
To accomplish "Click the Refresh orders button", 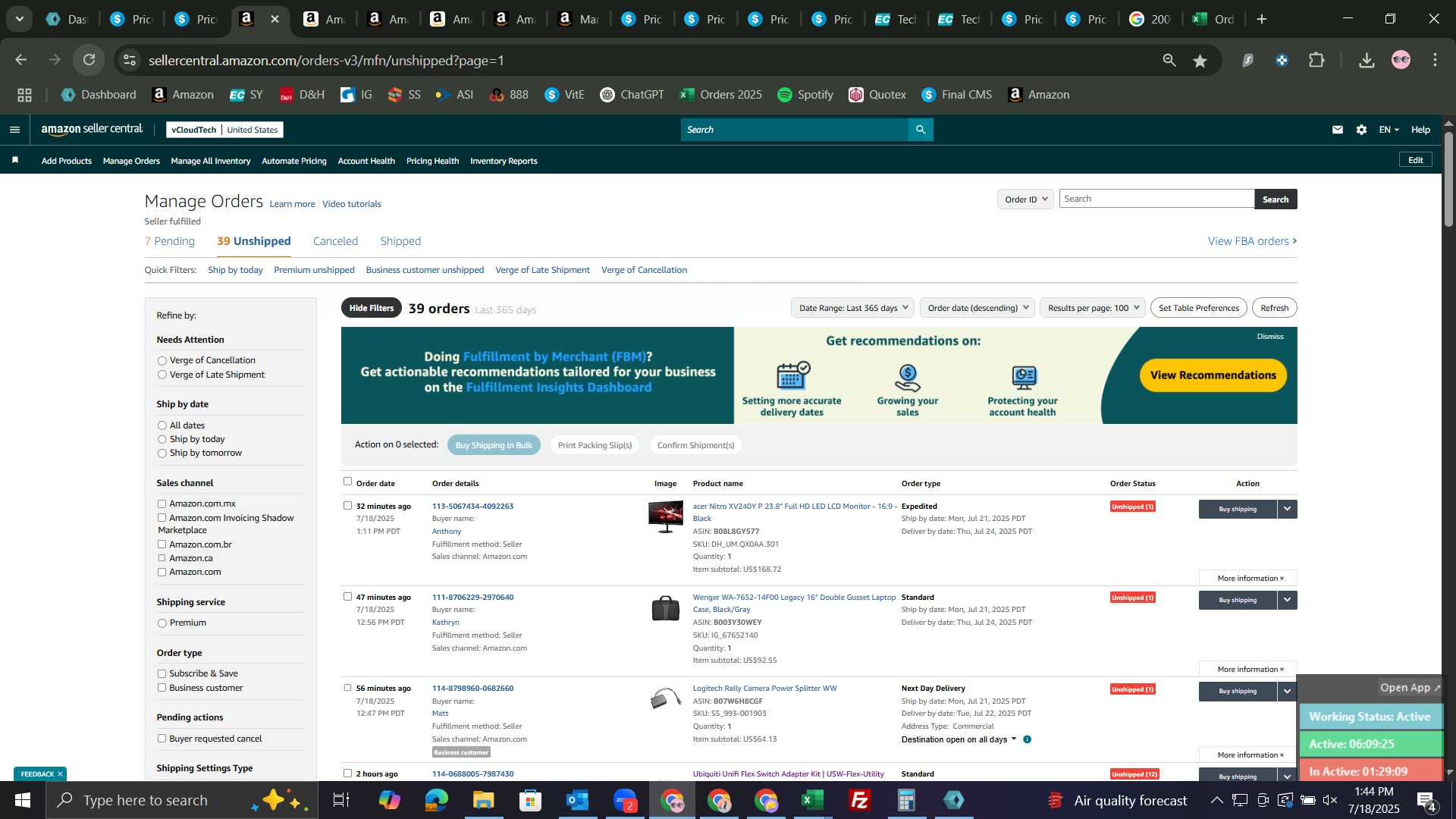I will pos(1274,308).
